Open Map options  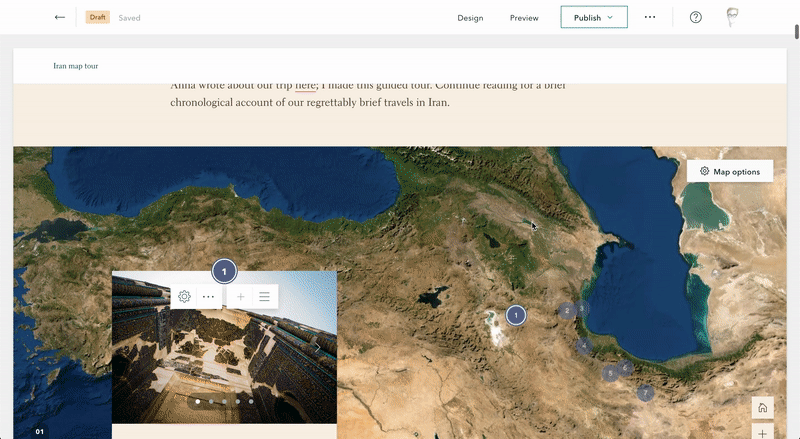(730, 172)
